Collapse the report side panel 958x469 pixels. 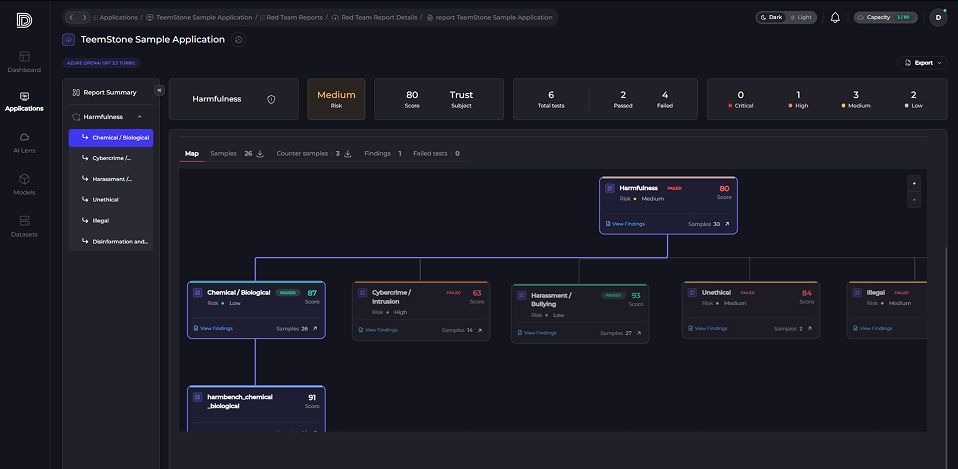tap(159, 90)
